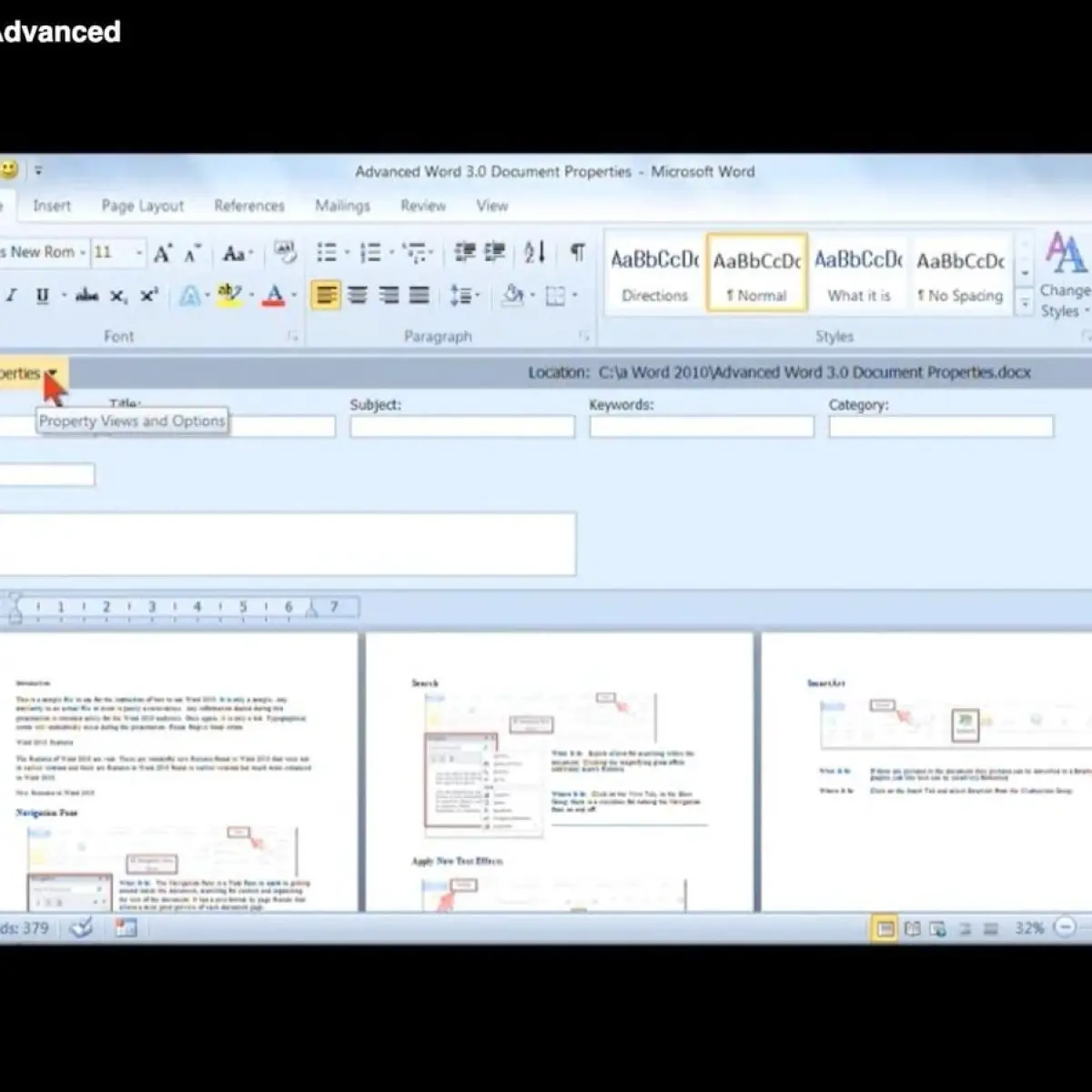Viewport: 1092px width, 1092px height.
Task: Open the Page Layout tab
Action: pos(143,206)
